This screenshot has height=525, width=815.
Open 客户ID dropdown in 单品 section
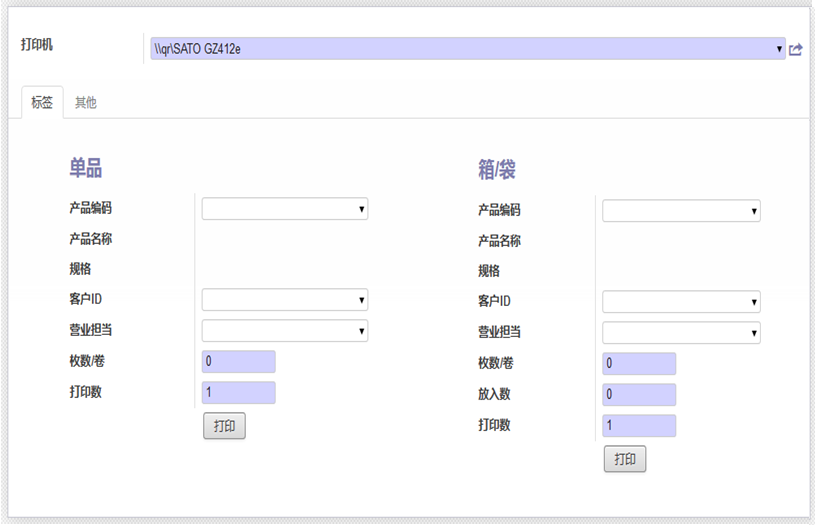(x=285, y=300)
